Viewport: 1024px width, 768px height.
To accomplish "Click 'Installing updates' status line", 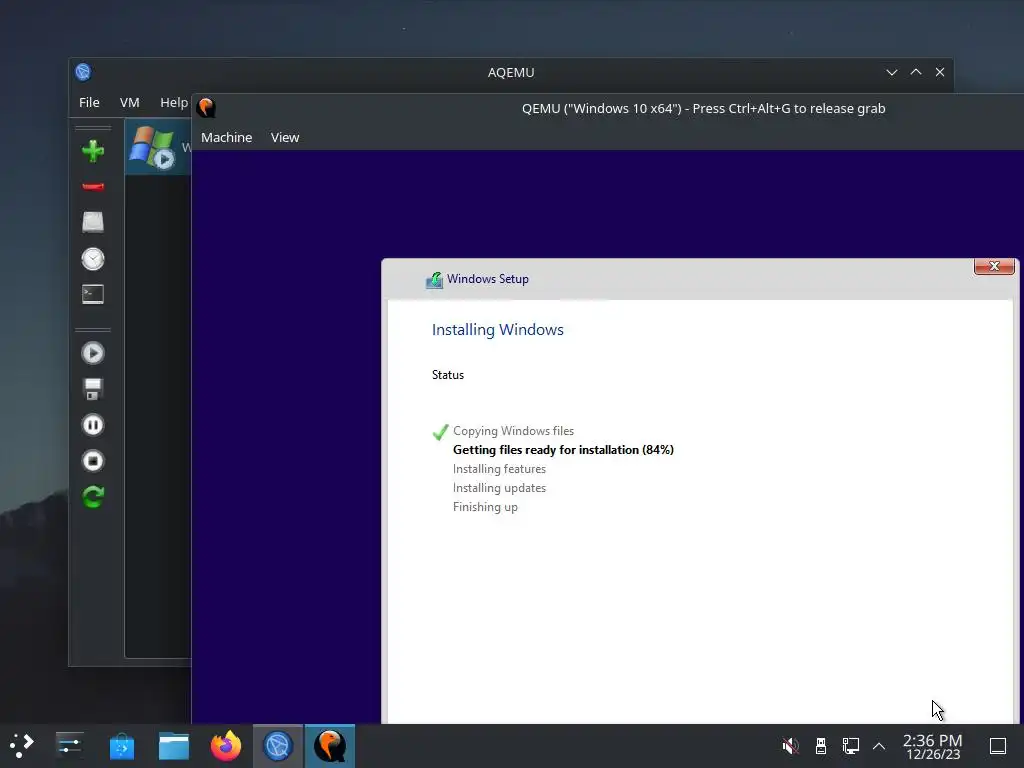I will click(x=499, y=488).
